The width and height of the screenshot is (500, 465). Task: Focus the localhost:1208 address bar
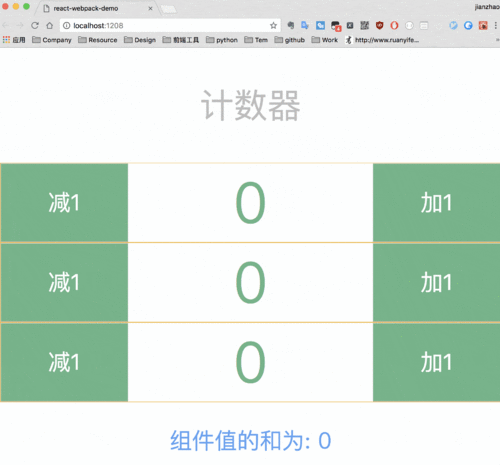pos(170,25)
